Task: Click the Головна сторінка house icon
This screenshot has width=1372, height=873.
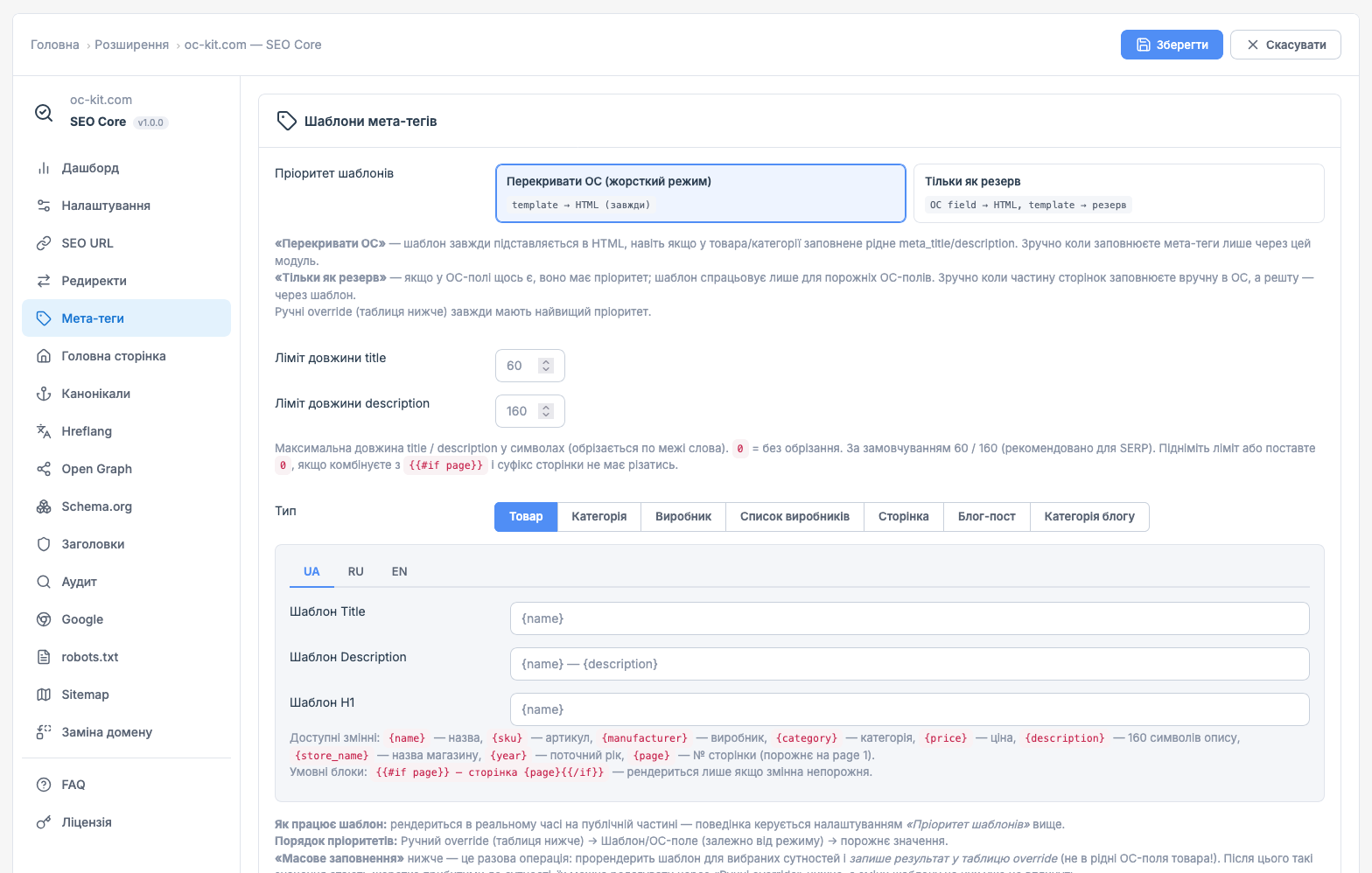Action: [44, 356]
